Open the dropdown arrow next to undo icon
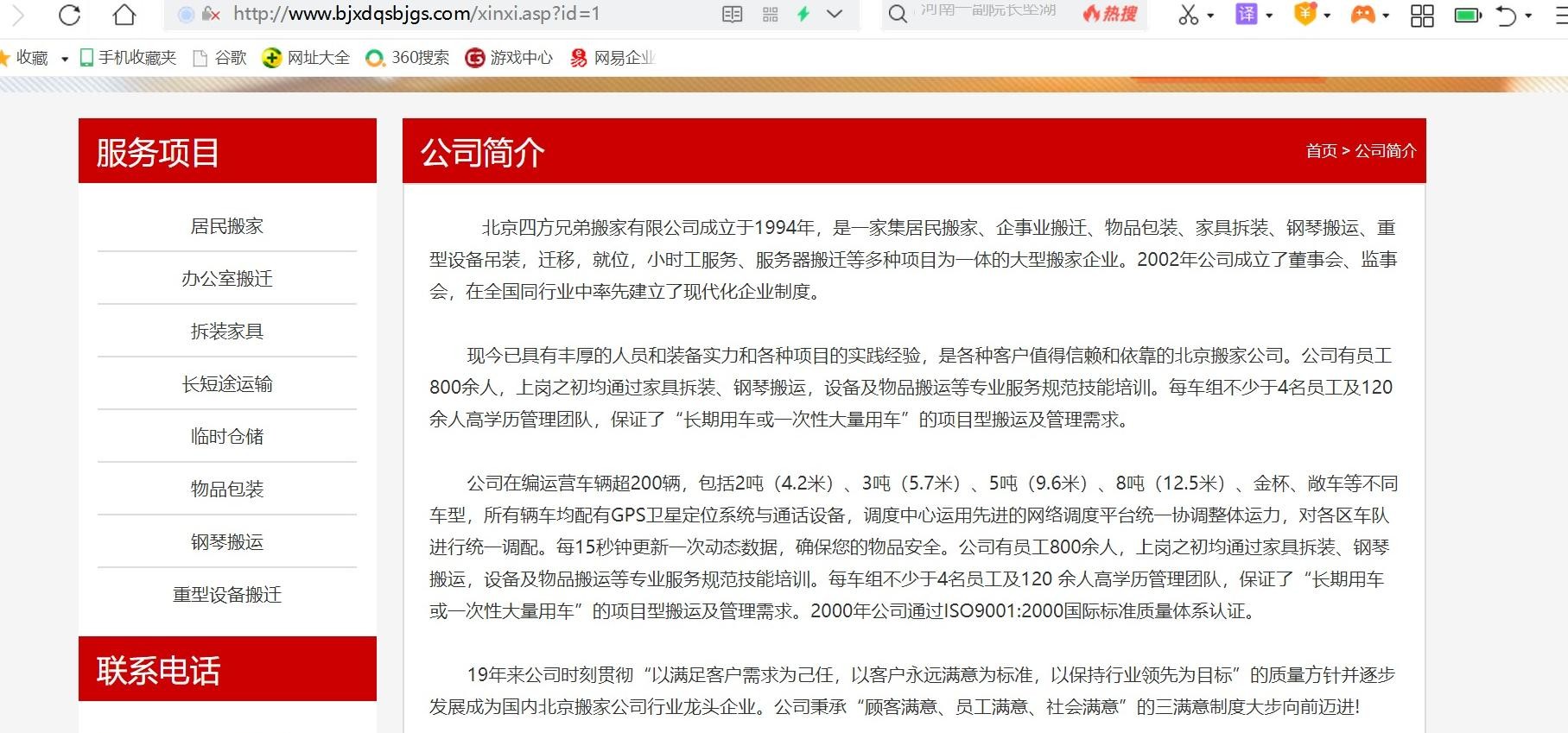Screen dimensions: 1568x733 pos(1528,16)
